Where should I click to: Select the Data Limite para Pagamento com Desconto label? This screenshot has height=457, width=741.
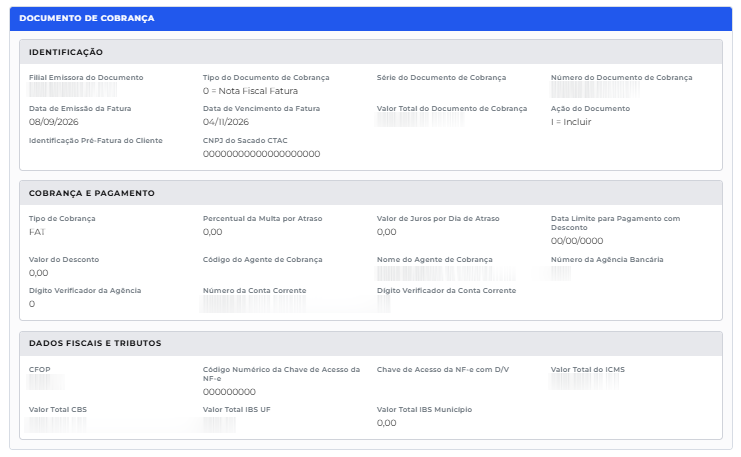tap(615, 223)
